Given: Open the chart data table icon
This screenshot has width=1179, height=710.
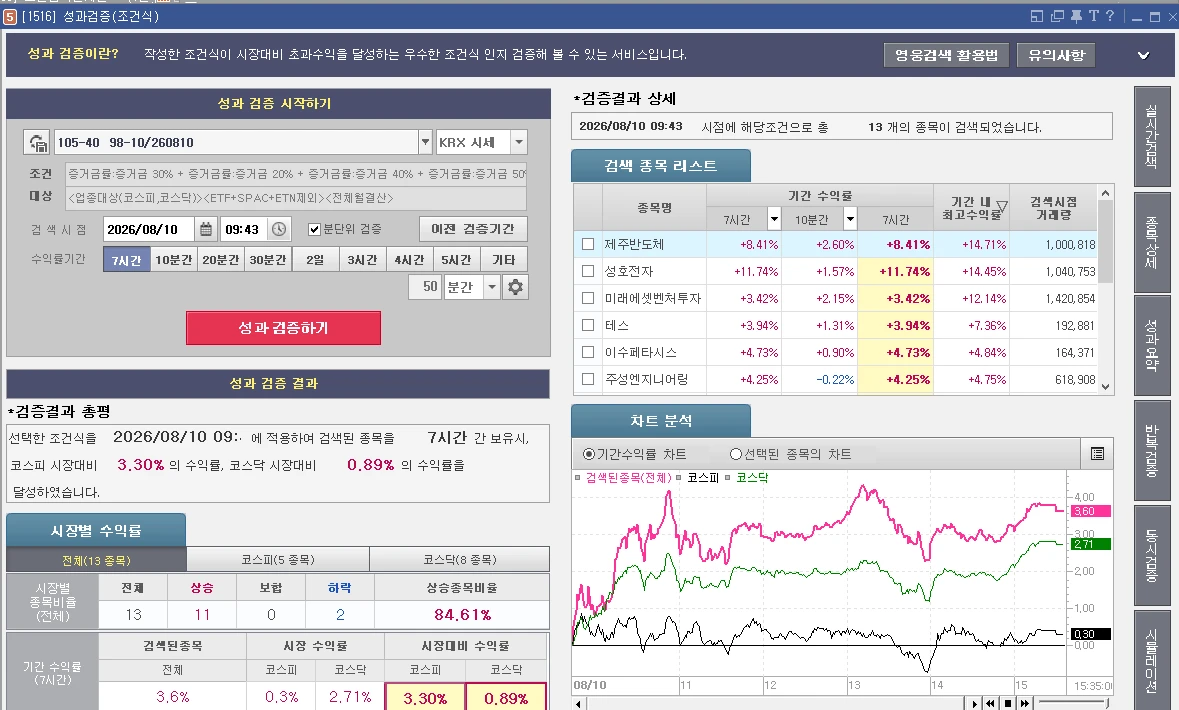Looking at the screenshot, I should pos(1097,454).
